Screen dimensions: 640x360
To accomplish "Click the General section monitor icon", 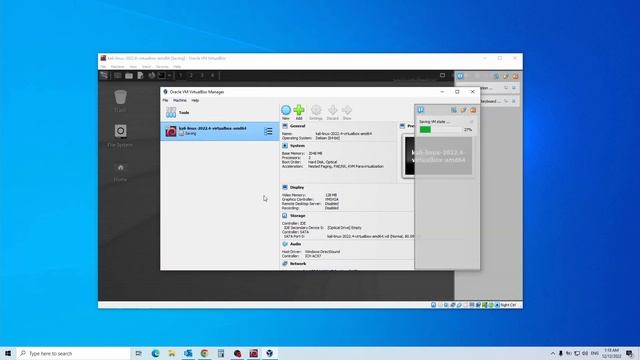I will [285, 126].
